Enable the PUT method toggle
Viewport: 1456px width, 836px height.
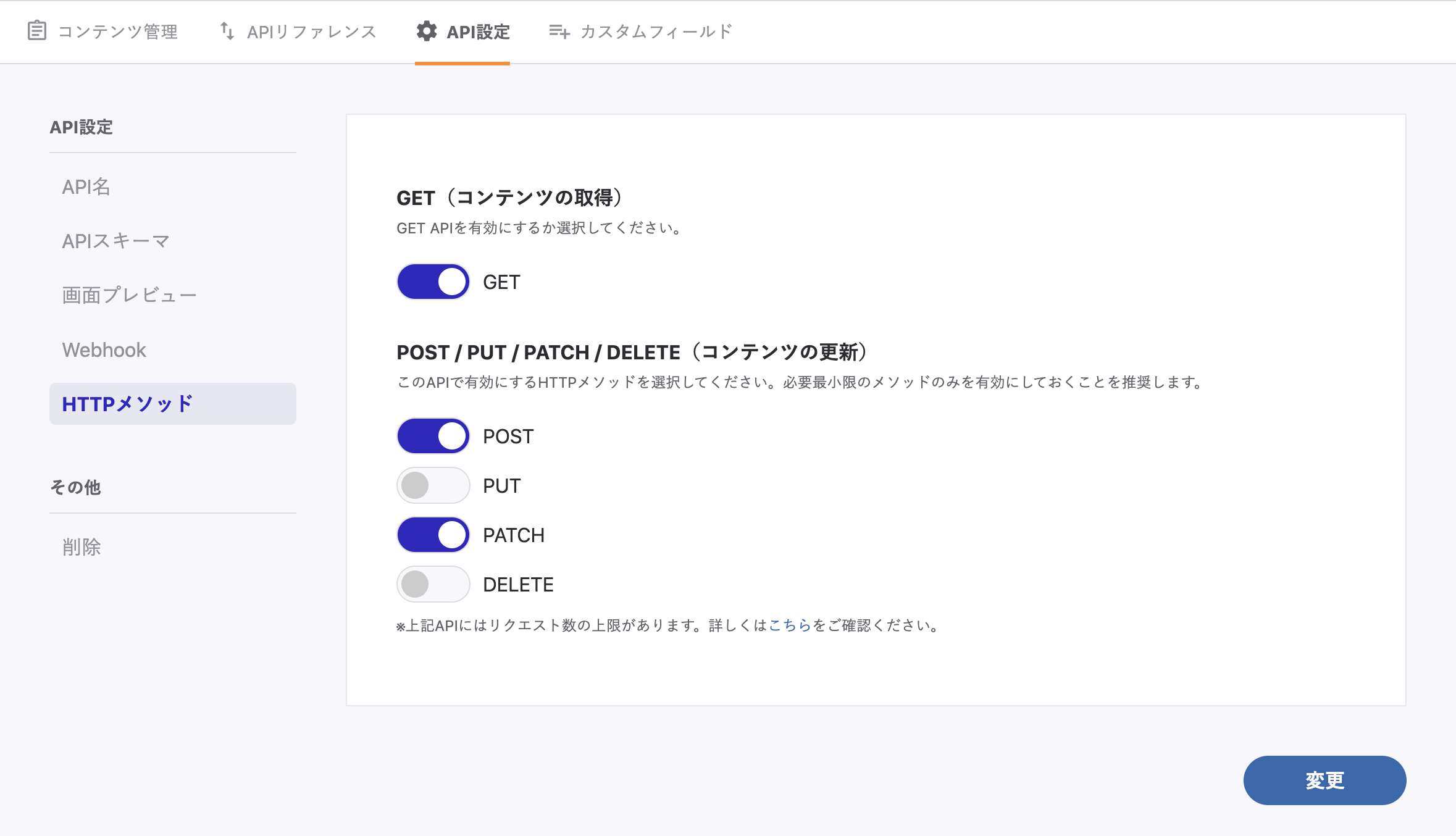click(433, 485)
